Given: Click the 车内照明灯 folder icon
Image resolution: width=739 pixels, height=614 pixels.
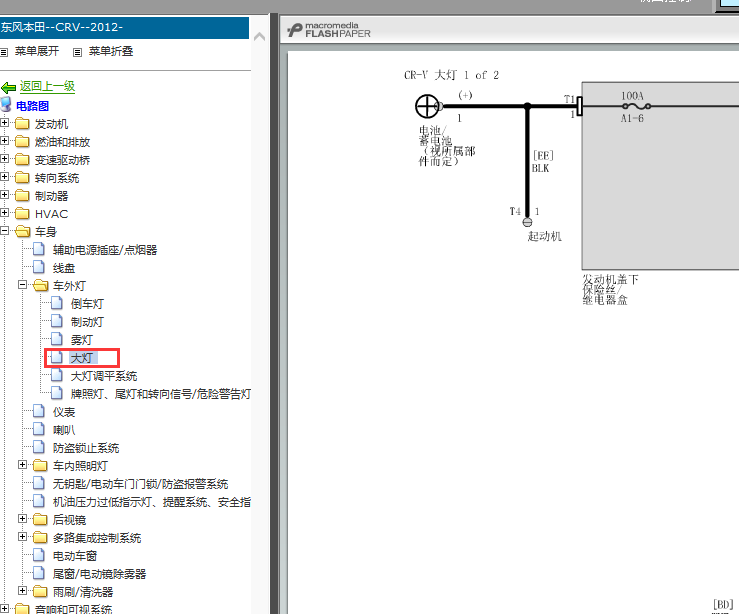Looking at the screenshot, I should (x=40, y=466).
